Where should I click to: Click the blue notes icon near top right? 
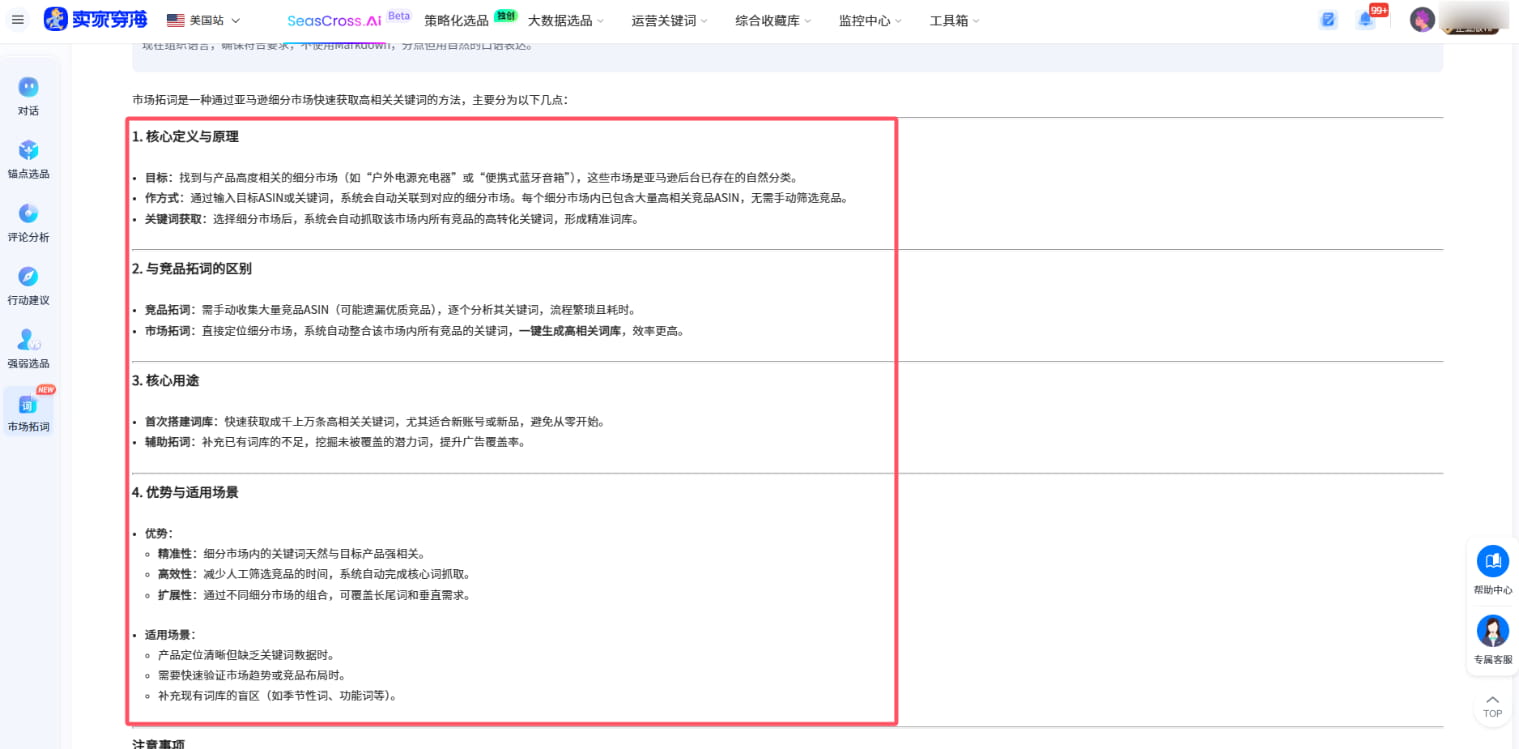click(x=1328, y=19)
